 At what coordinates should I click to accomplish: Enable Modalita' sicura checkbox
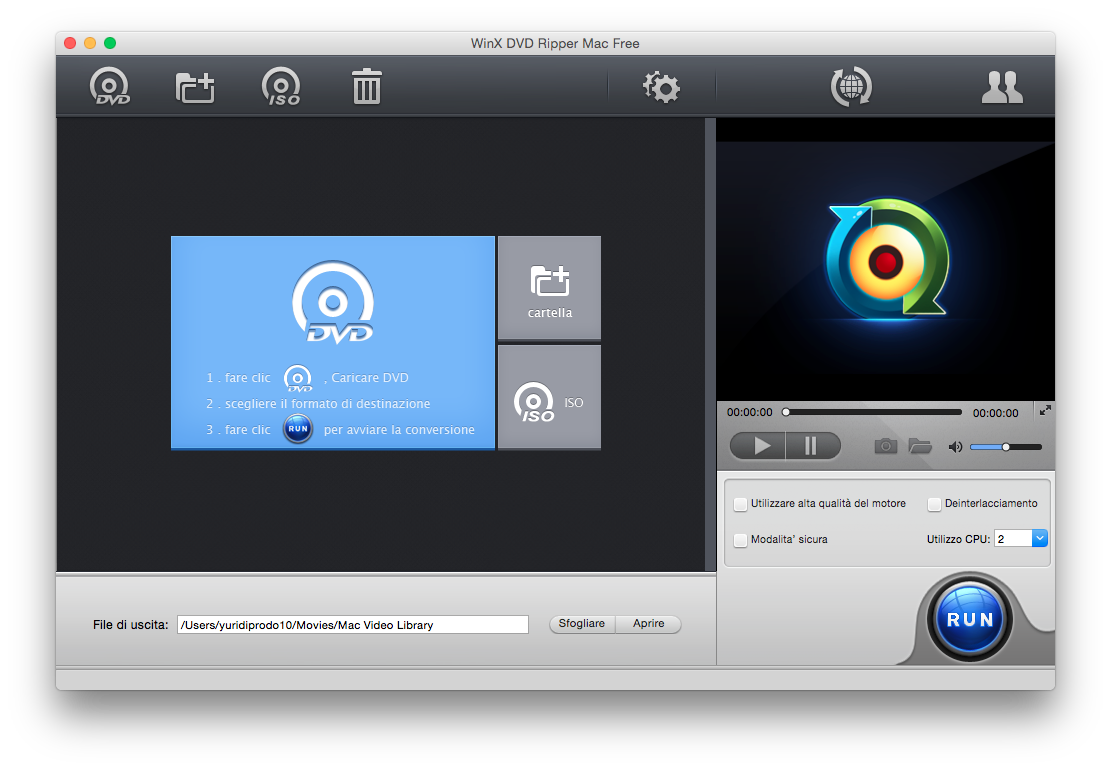pos(741,540)
